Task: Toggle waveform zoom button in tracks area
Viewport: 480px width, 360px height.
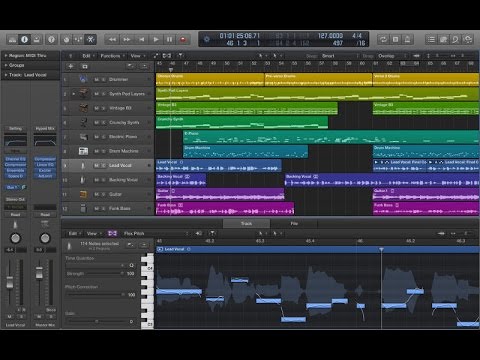Action: coord(416,56)
